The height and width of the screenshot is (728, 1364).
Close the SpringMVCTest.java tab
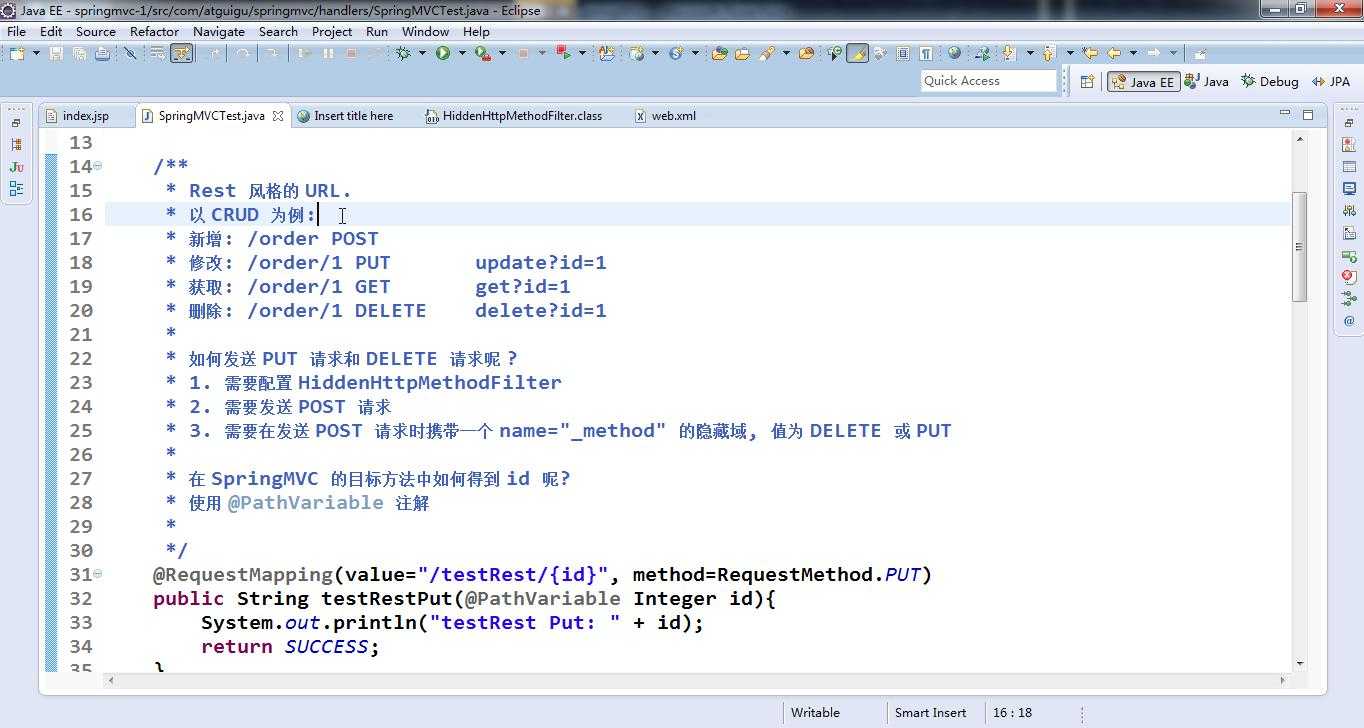coord(278,116)
